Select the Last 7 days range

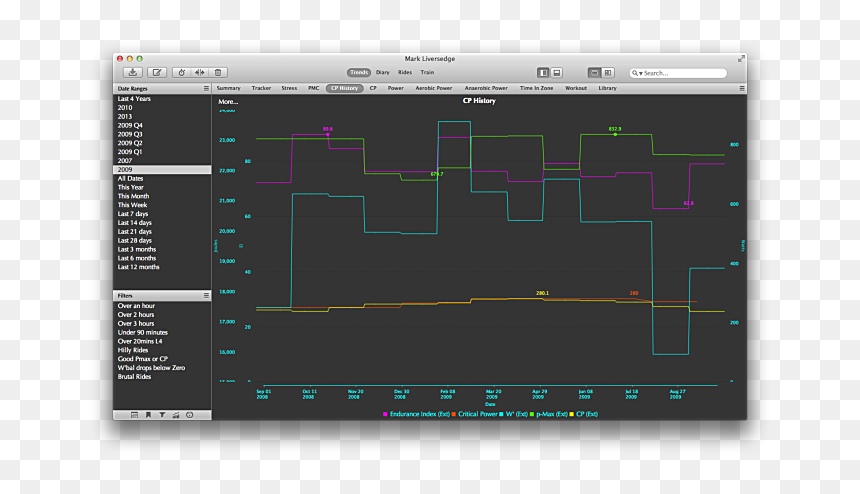point(162,214)
